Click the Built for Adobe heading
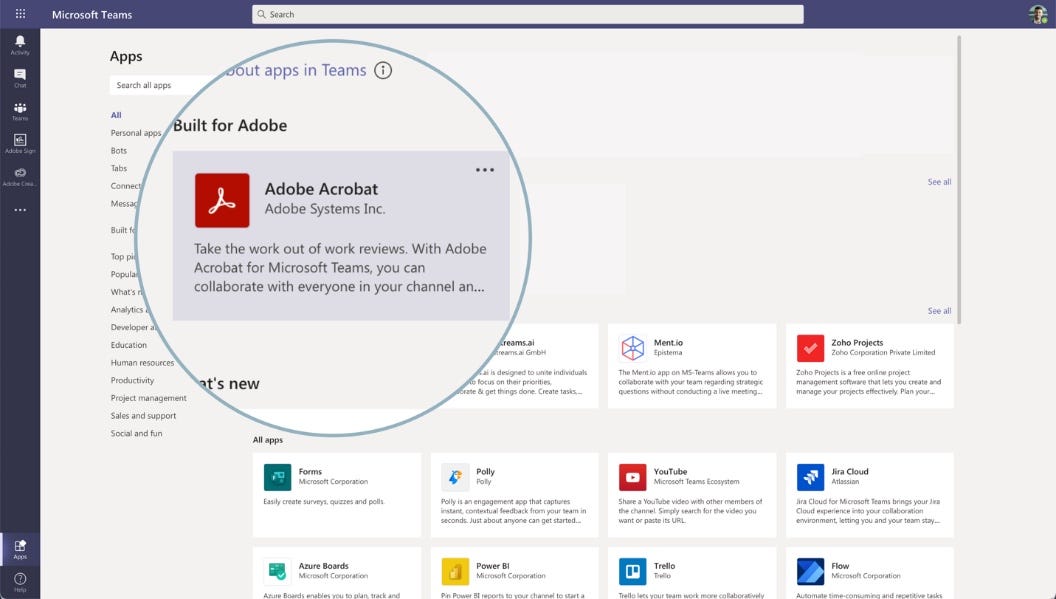 pyautogui.click(x=230, y=125)
